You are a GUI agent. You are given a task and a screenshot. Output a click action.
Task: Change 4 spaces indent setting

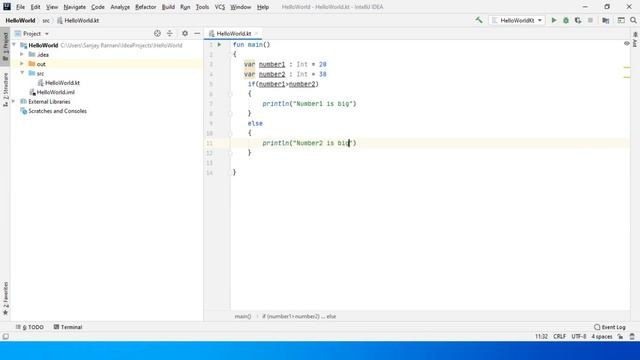[602, 337]
